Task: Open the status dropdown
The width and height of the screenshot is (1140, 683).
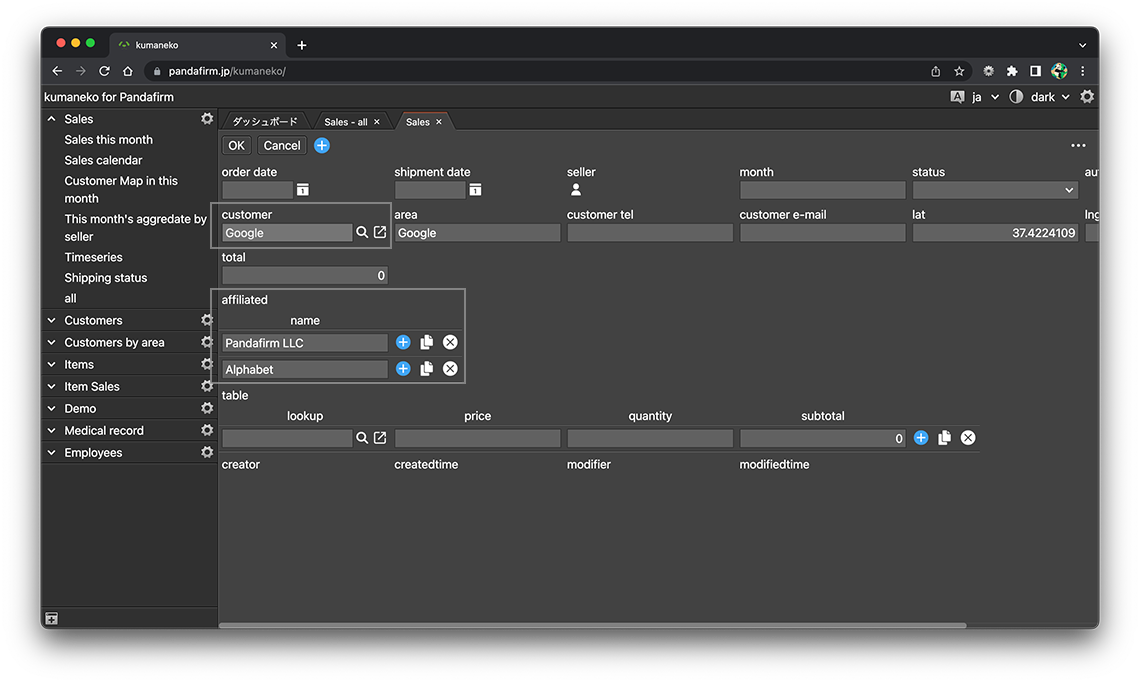Action: pos(995,190)
